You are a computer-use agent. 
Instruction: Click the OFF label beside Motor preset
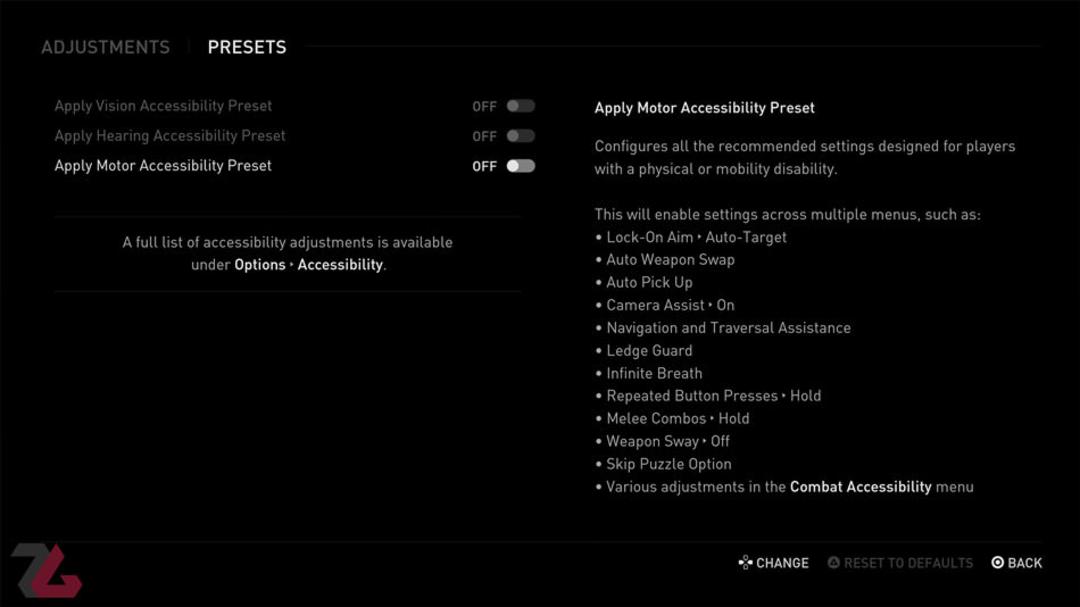(484, 167)
